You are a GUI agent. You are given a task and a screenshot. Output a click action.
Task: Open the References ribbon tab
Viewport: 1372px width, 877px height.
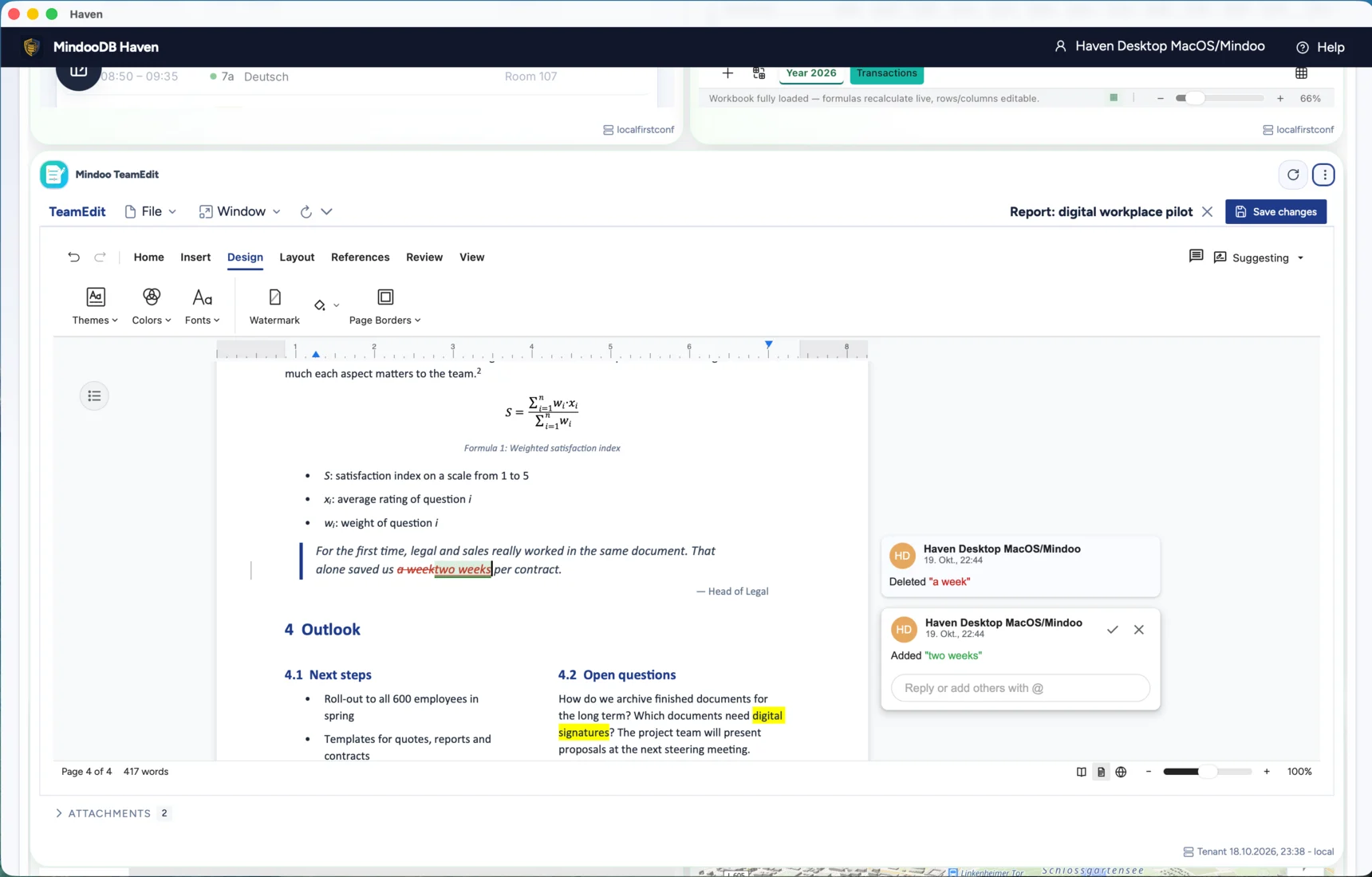click(361, 257)
